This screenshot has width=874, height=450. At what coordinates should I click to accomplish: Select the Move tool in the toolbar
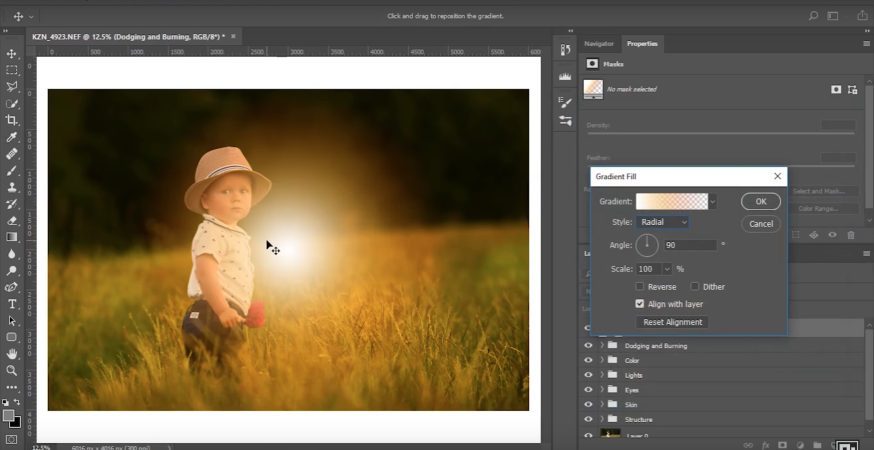point(11,54)
